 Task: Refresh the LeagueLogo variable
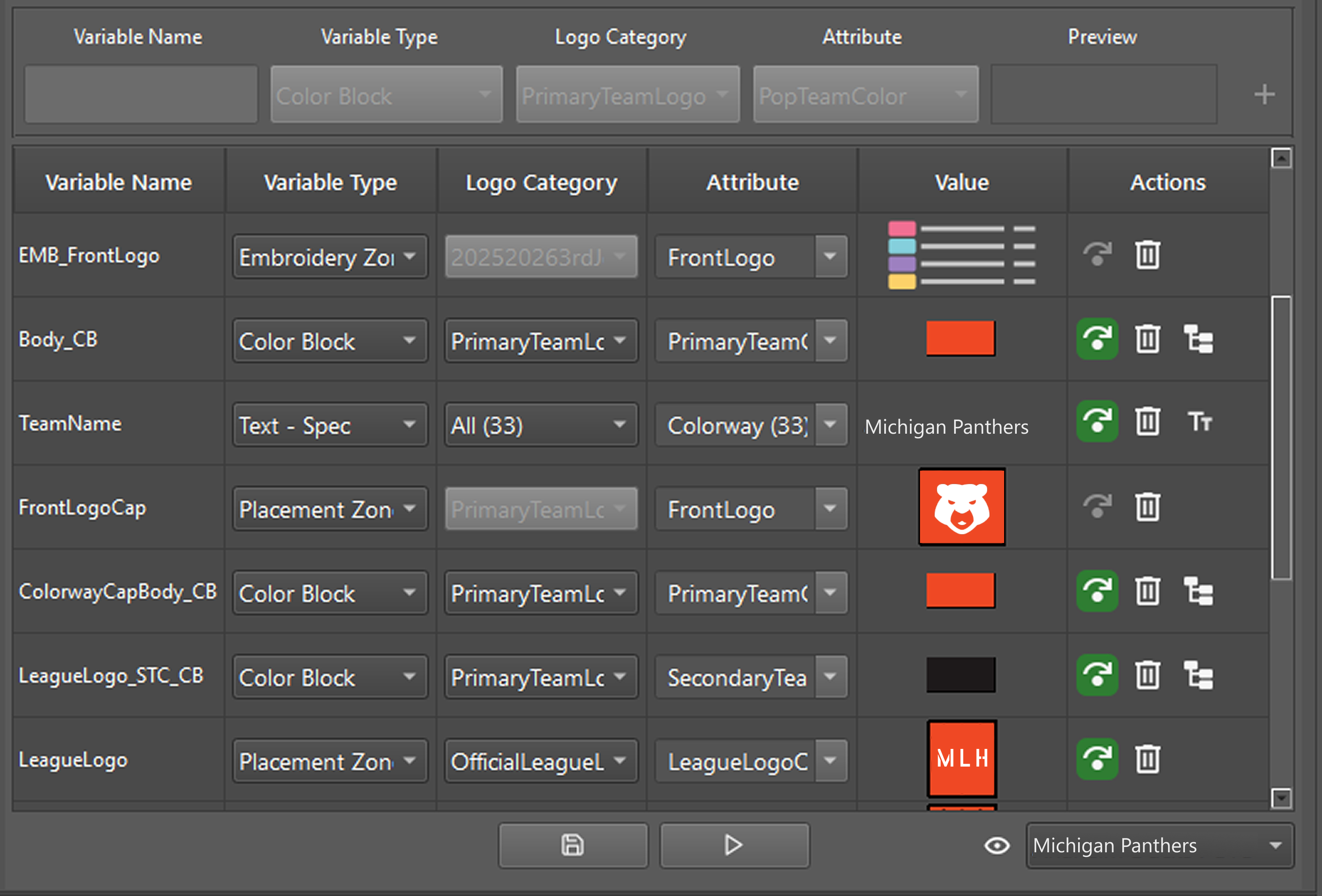1097,759
